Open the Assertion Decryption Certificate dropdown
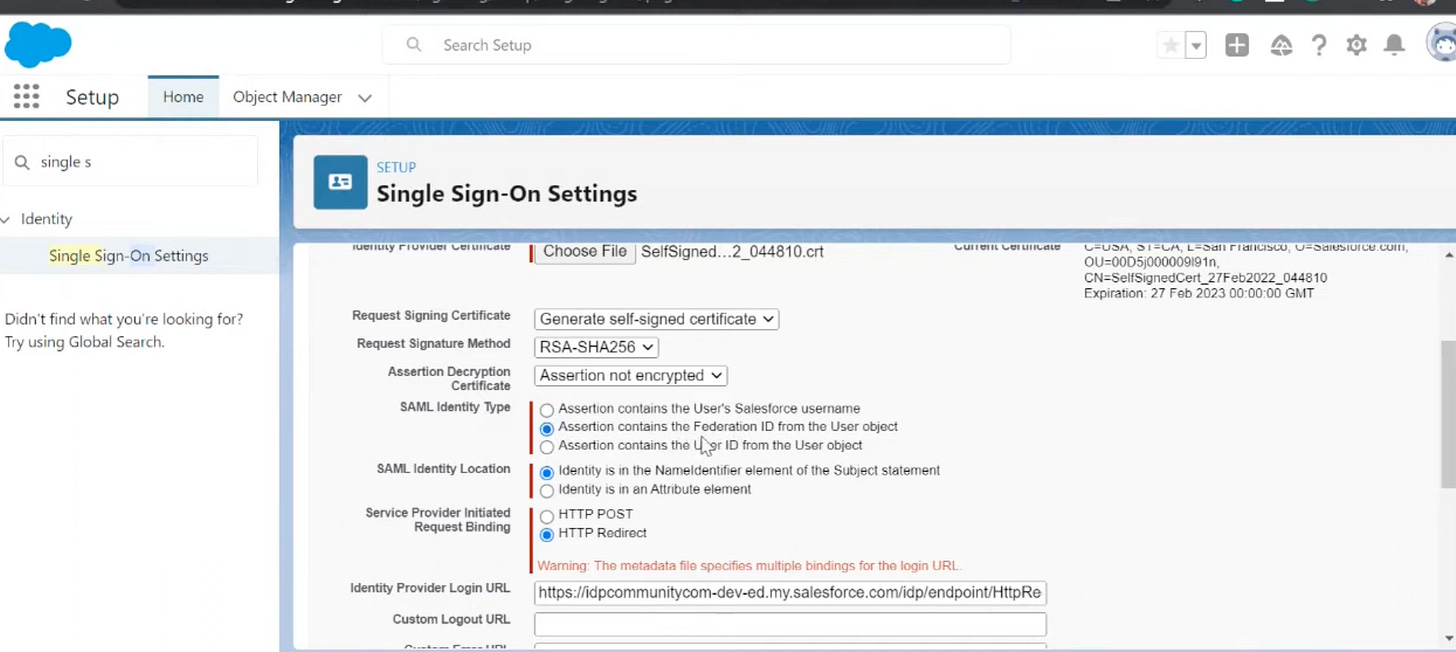This screenshot has width=1456, height=652. tap(631, 376)
